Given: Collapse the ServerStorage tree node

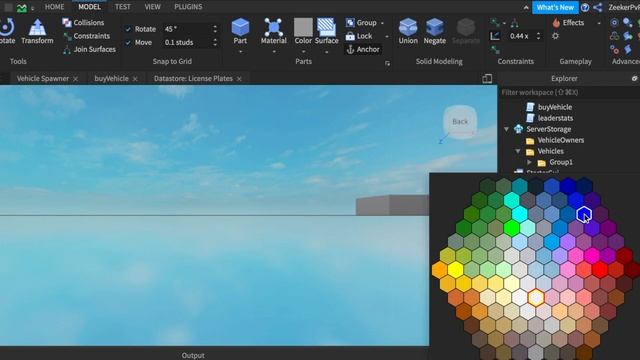Looking at the screenshot, I should [x=507, y=129].
